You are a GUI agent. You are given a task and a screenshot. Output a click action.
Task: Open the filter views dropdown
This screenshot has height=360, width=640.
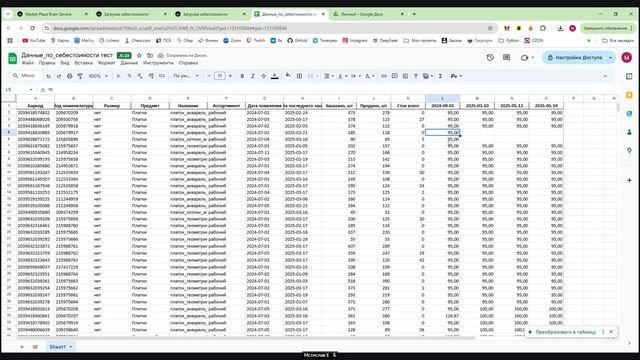(428, 76)
